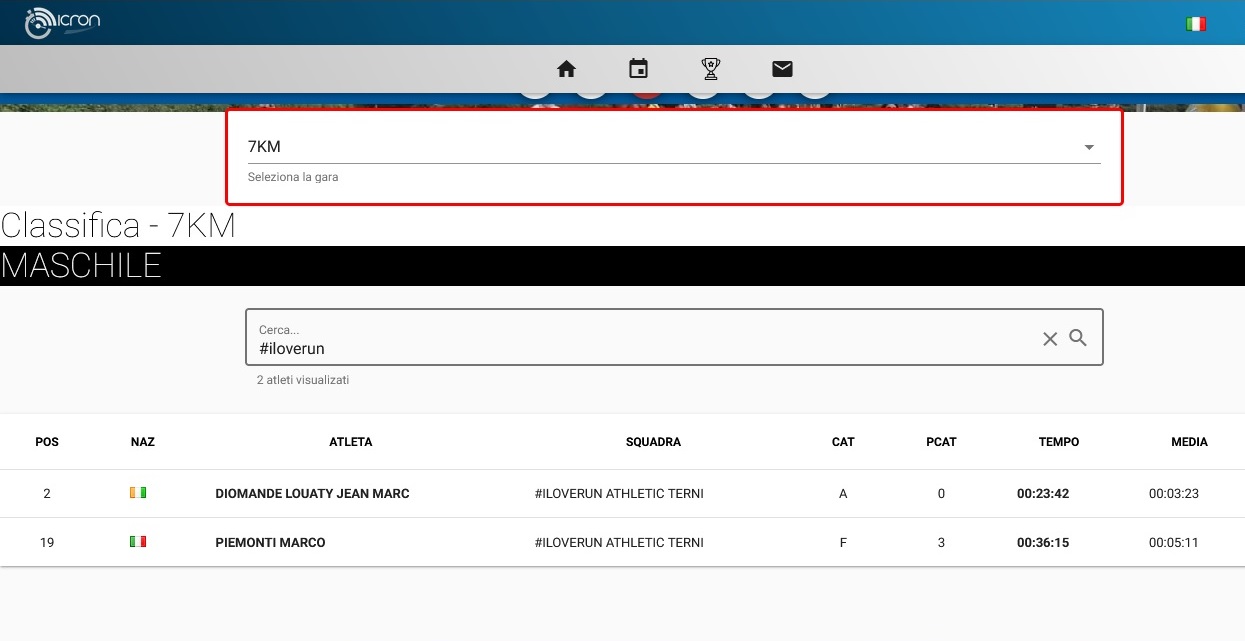The width and height of the screenshot is (1245, 641).
Task: Click the Icron logo
Action: 62,22
